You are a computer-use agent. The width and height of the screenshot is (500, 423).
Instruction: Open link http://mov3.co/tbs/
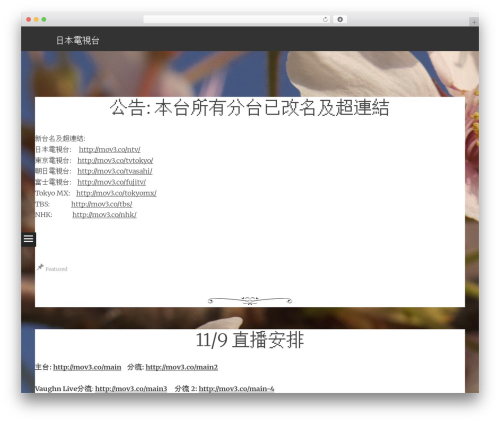tap(102, 204)
